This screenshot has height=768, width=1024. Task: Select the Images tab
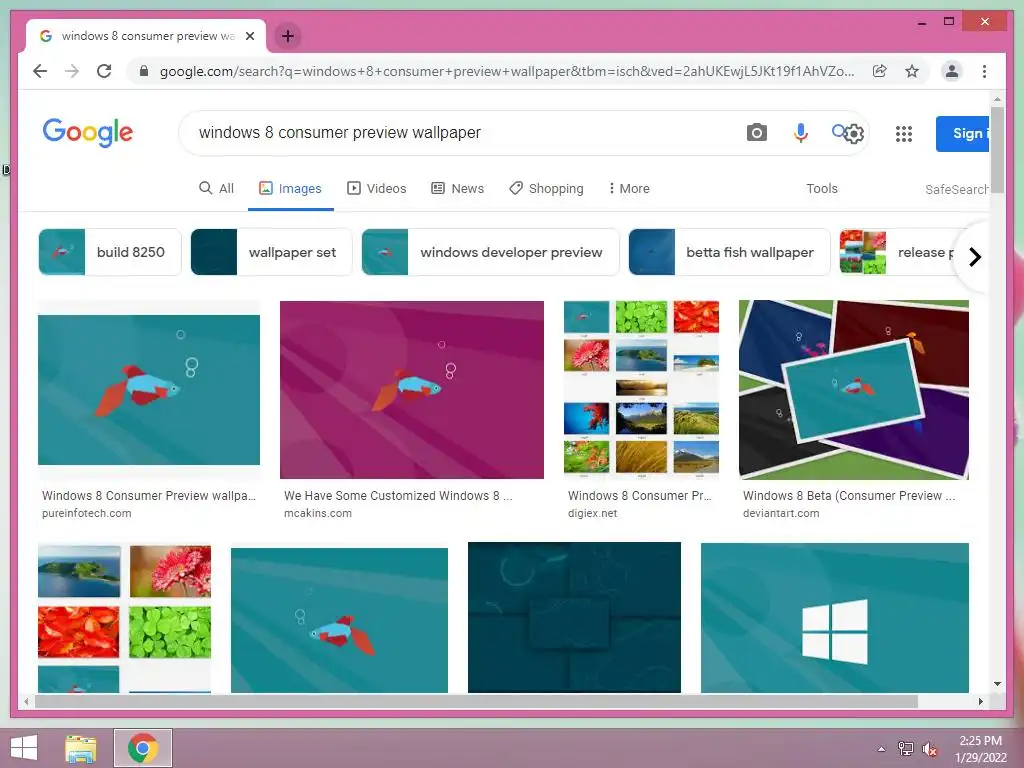point(291,188)
